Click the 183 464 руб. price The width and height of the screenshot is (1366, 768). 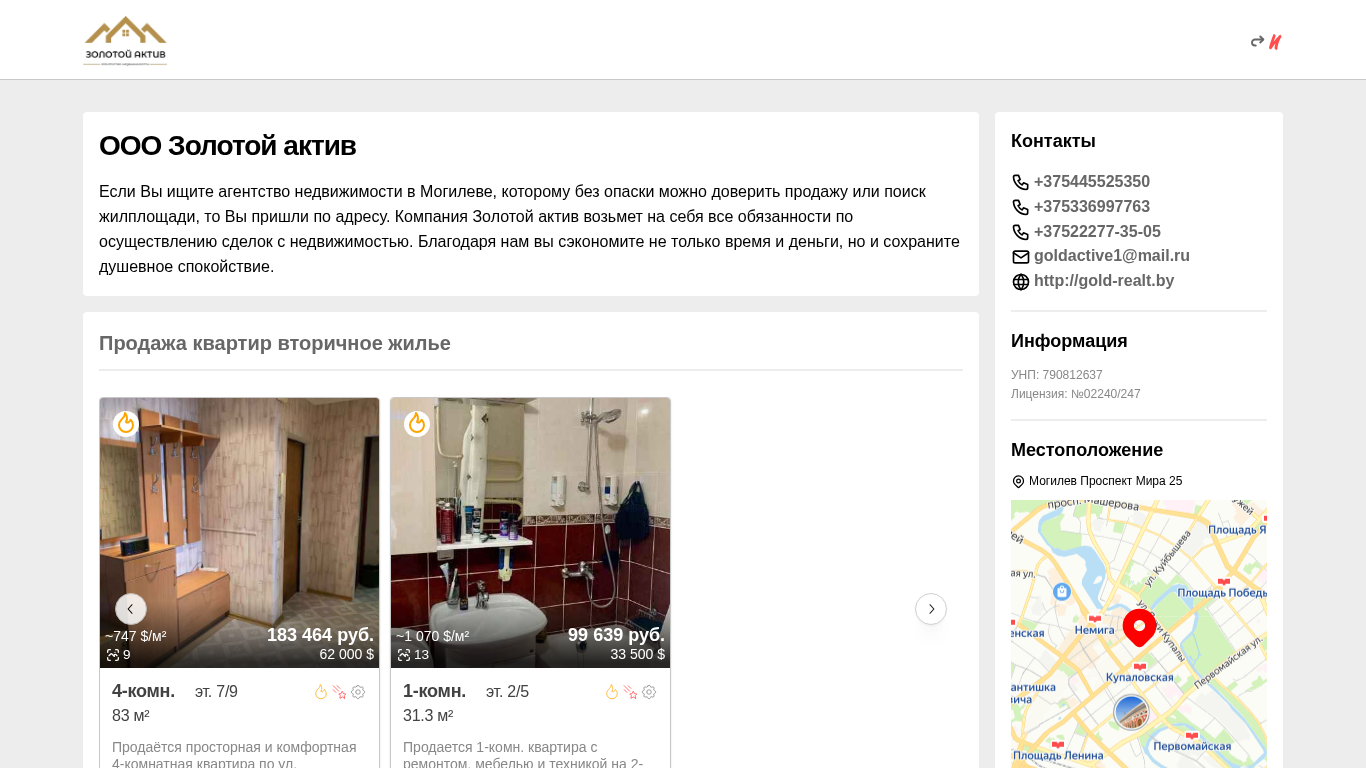[x=320, y=635]
